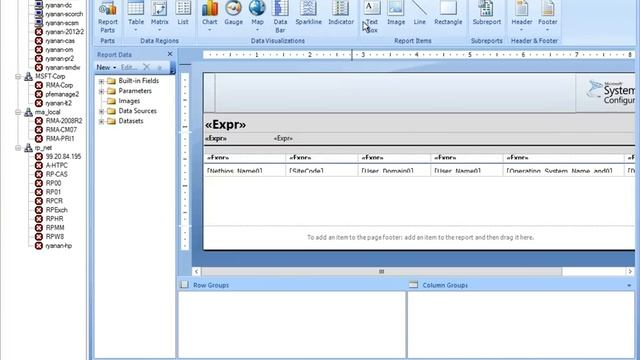Insert a Data Bar
Image resolution: width=640 pixels, height=360 pixels.
[280, 17]
